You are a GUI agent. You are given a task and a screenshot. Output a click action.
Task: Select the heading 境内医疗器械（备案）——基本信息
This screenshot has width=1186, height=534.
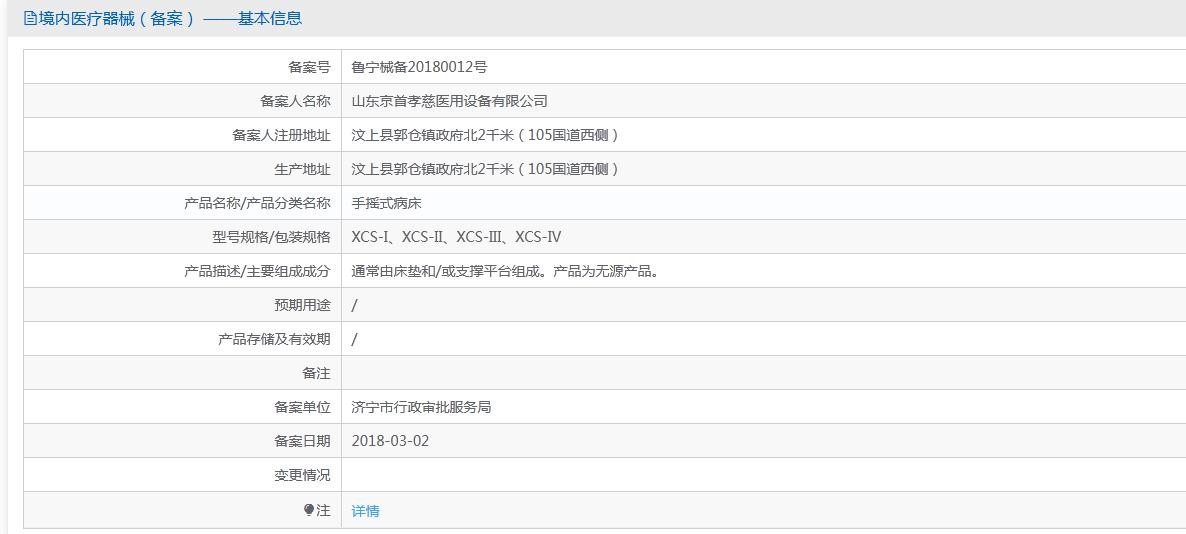click(x=163, y=19)
